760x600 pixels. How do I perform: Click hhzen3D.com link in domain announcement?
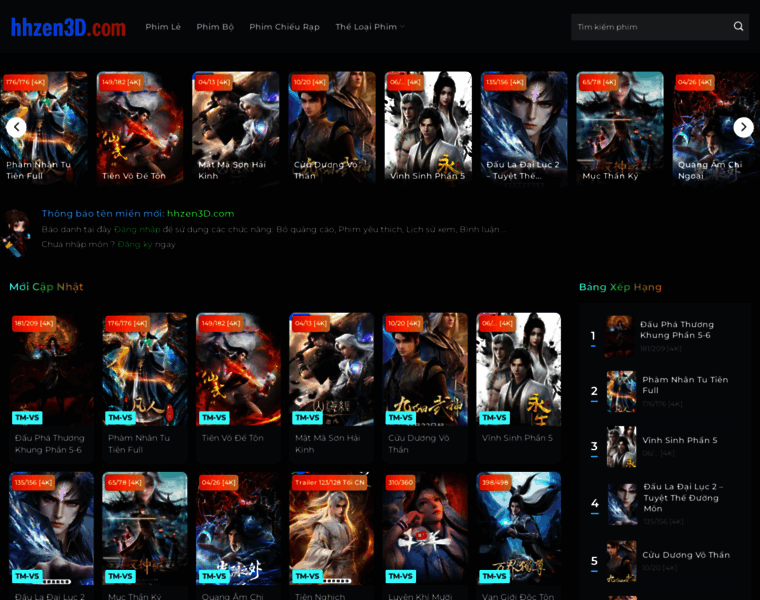[x=200, y=213]
